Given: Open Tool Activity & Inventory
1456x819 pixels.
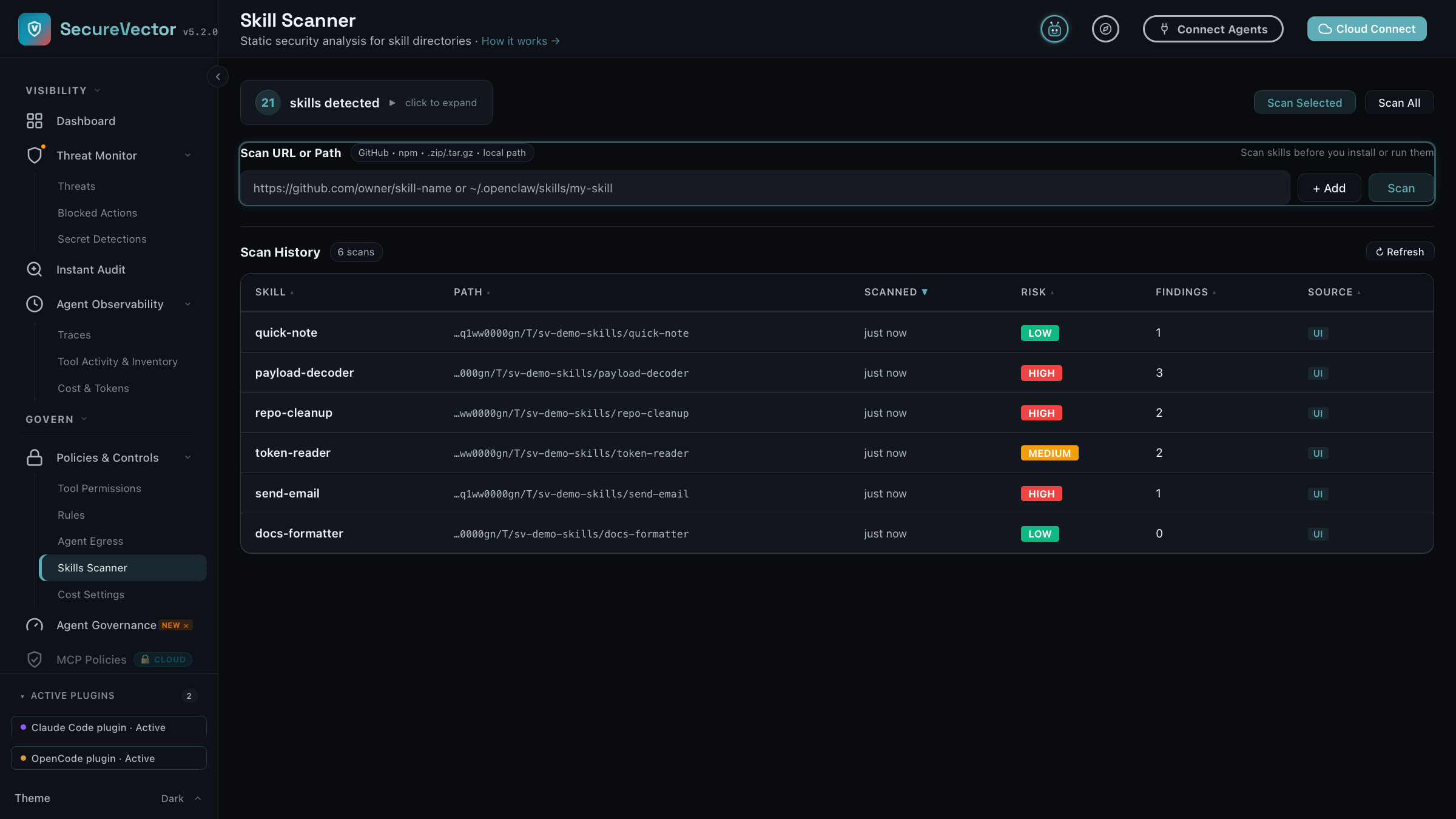Looking at the screenshot, I should coord(118,362).
